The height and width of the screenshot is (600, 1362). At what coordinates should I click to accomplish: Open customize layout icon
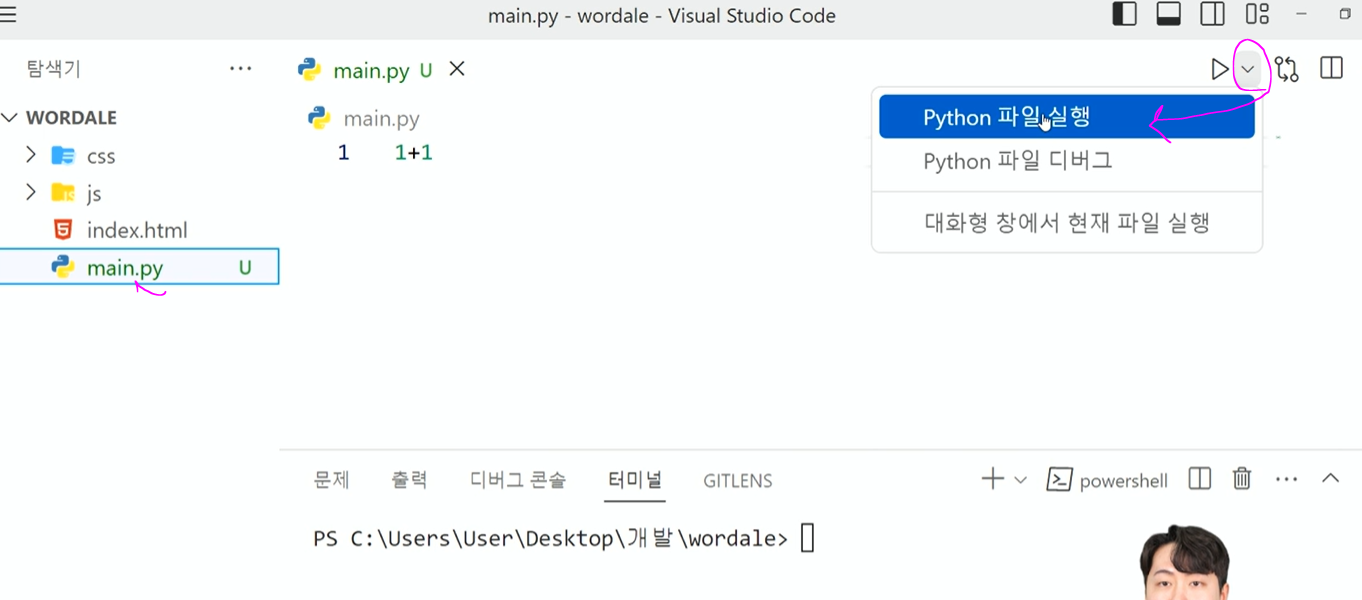(x=1257, y=15)
